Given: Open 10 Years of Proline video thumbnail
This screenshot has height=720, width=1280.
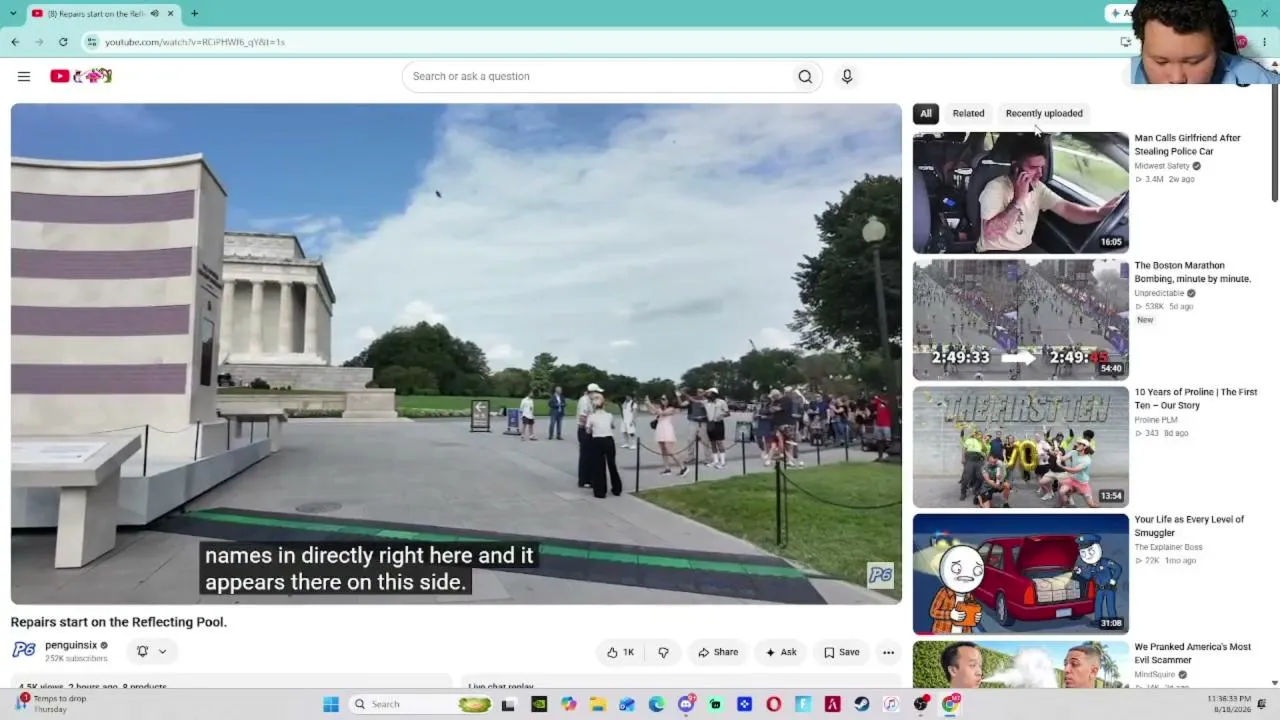Looking at the screenshot, I should [x=1020, y=447].
